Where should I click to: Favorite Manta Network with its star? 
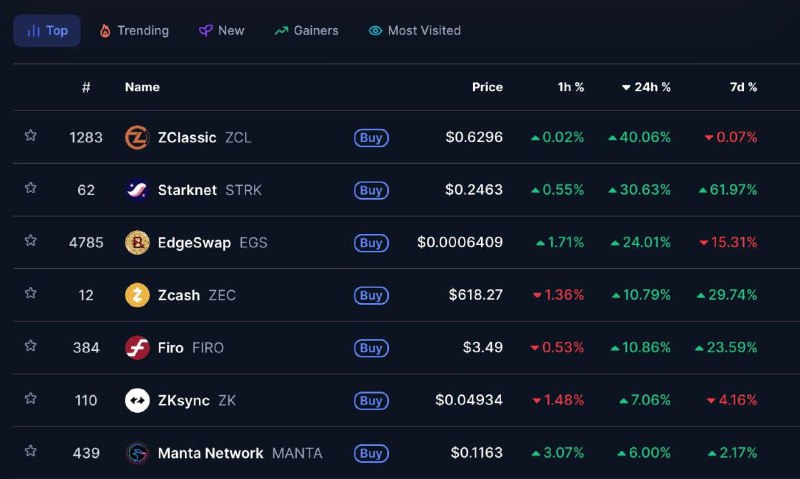pos(31,452)
